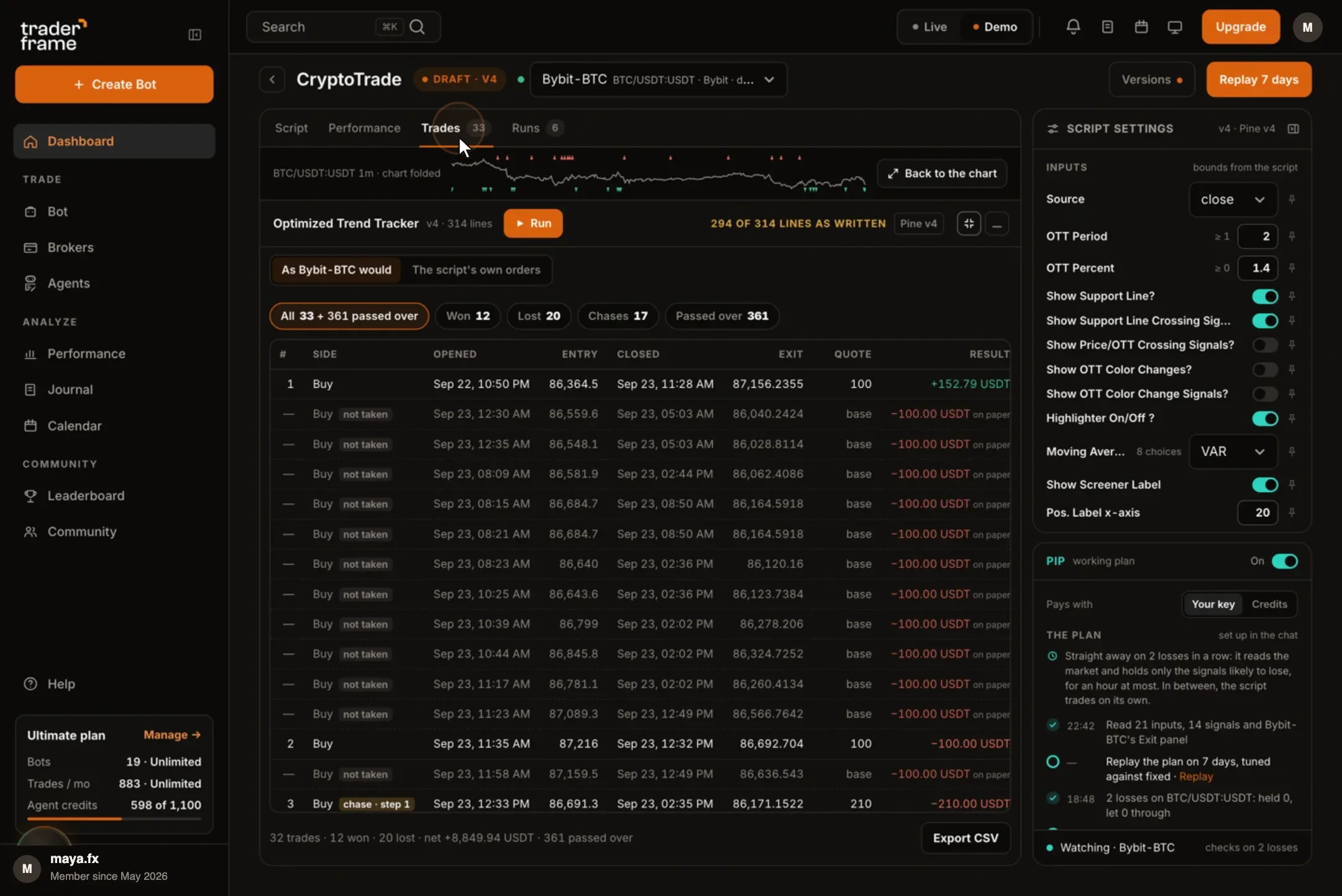1342x896 pixels.
Task: Pin the OTT Period input
Action: tap(1292, 236)
